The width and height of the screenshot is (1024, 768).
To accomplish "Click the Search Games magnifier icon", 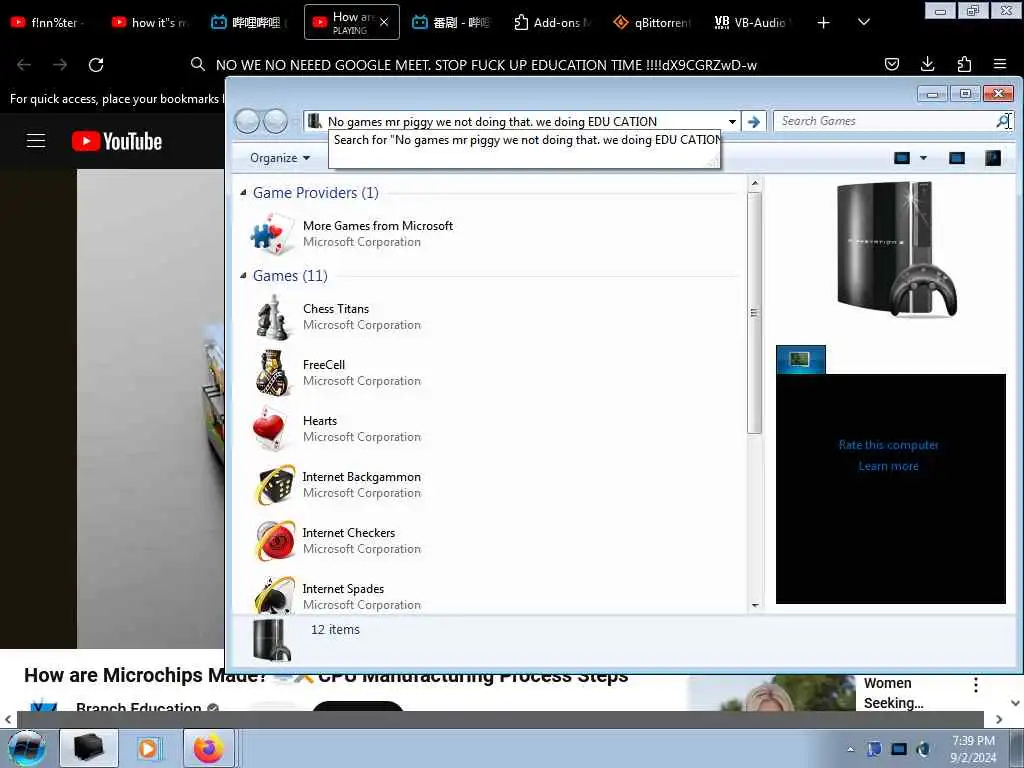I will pyautogui.click(x=1002, y=121).
